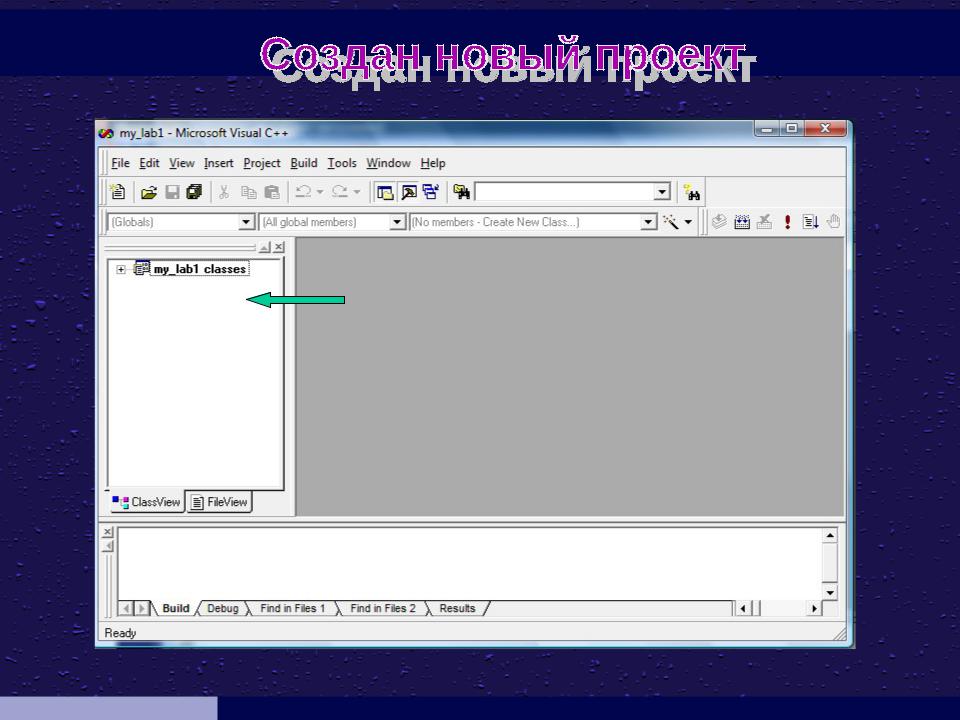Toggle the Workspace window icon
The width and height of the screenshot is (960, 720).
pyautogui.click(x=385, y=192)
